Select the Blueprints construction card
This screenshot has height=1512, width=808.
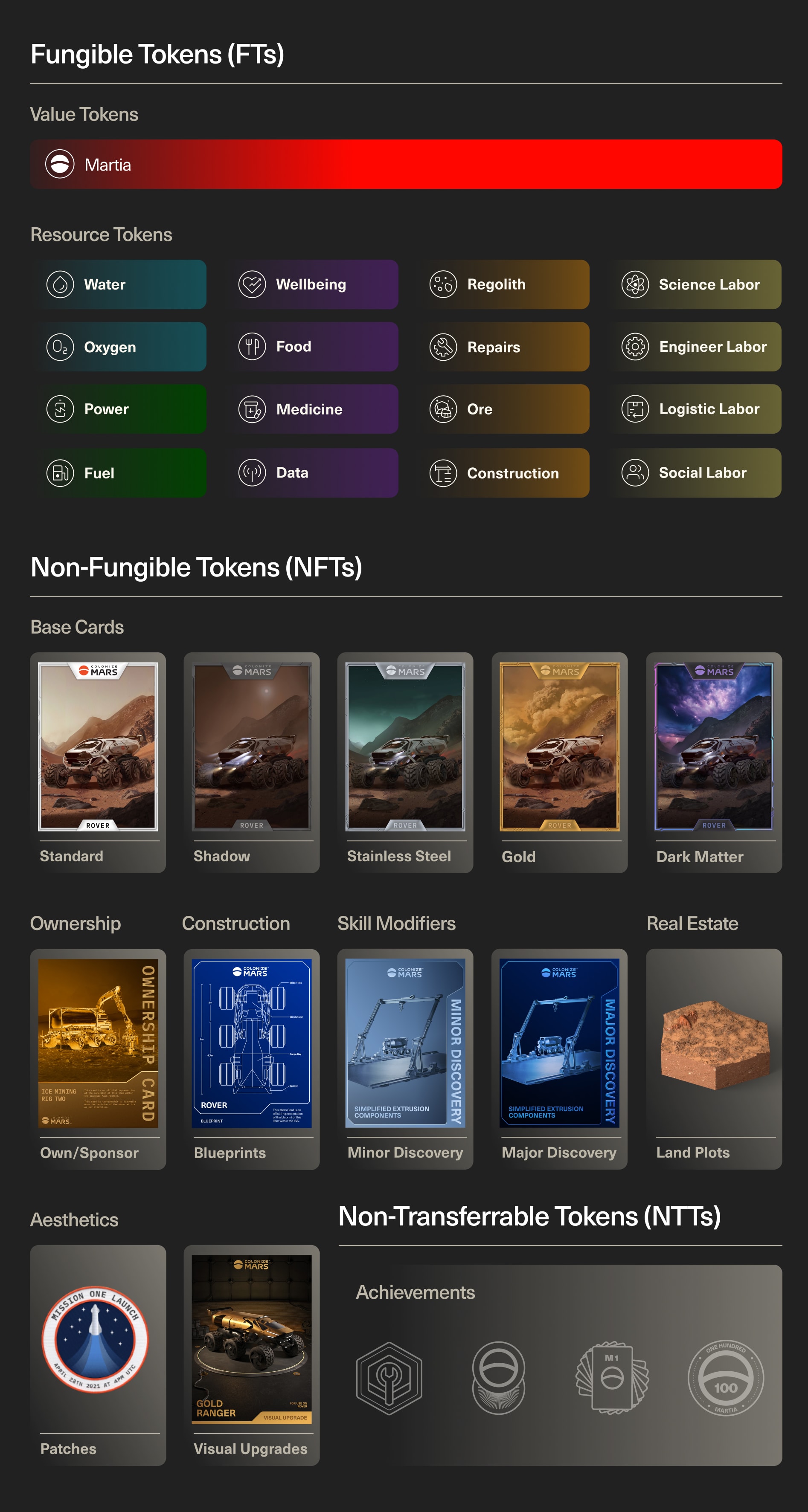coord(251,1059)
